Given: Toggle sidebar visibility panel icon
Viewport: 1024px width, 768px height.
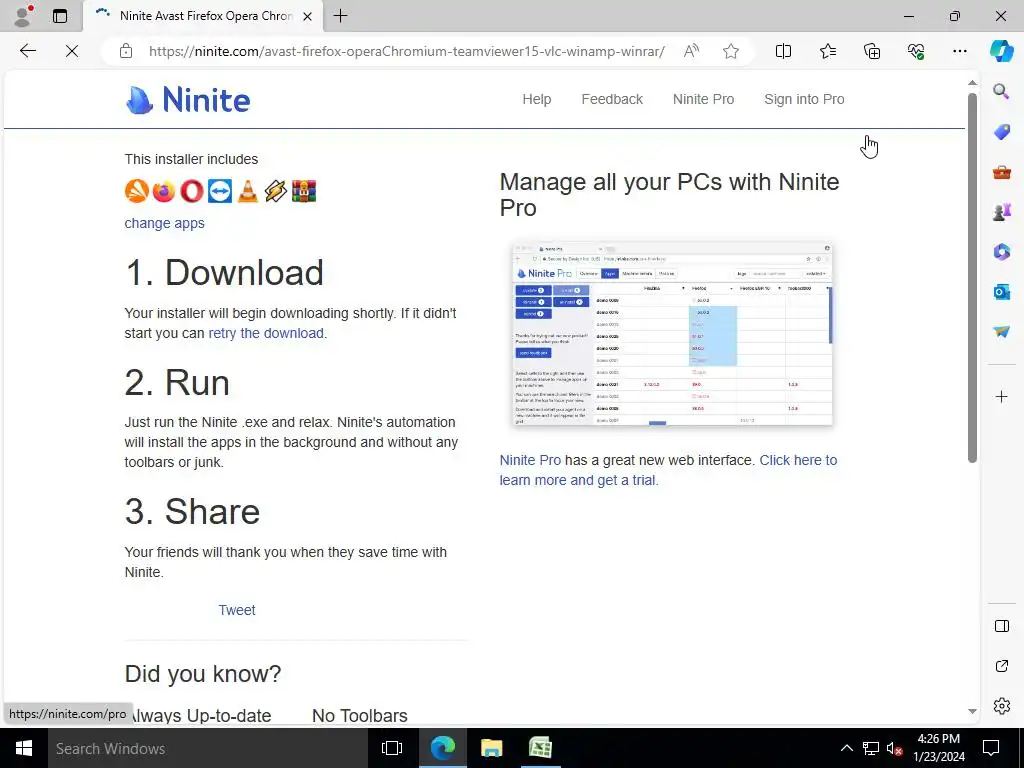Looking at the screenshot, I should click(x=1001, y=626).
